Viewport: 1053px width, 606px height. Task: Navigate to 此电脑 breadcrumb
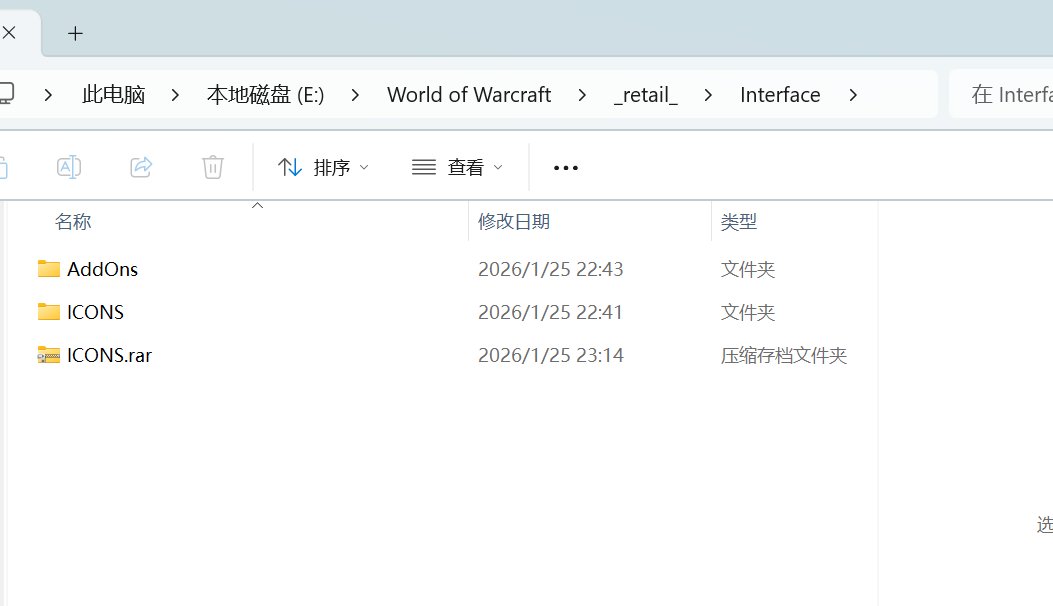point(113,95)
